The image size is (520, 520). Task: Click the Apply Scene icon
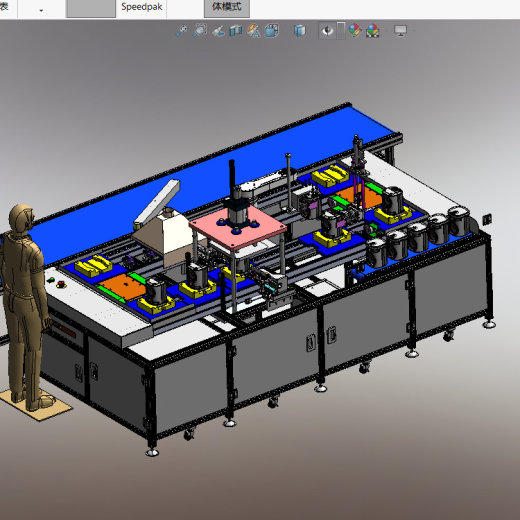372,31
